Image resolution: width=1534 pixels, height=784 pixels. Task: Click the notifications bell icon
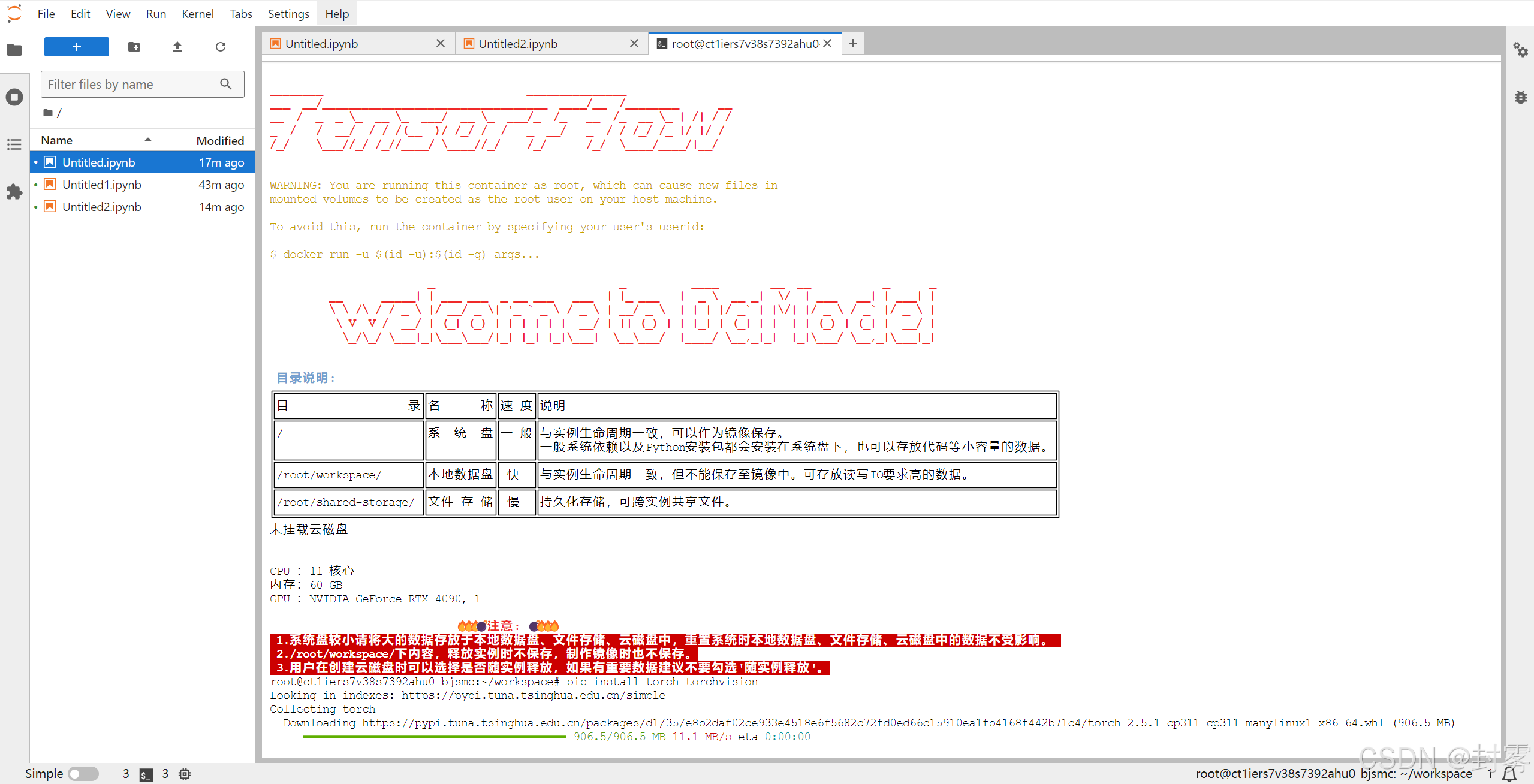coord(1509,774)
